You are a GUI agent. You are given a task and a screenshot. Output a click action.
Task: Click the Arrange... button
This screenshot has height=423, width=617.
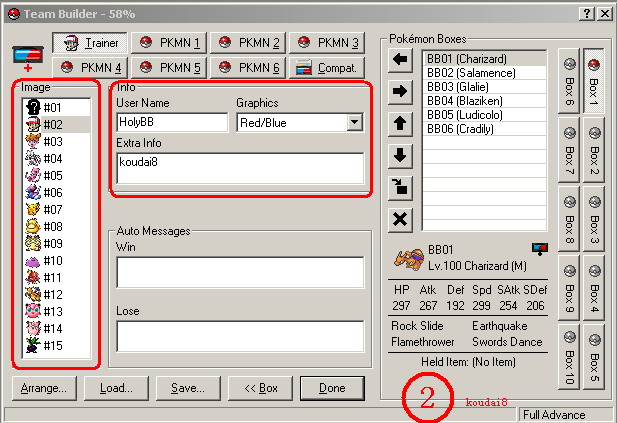[44, 388]
